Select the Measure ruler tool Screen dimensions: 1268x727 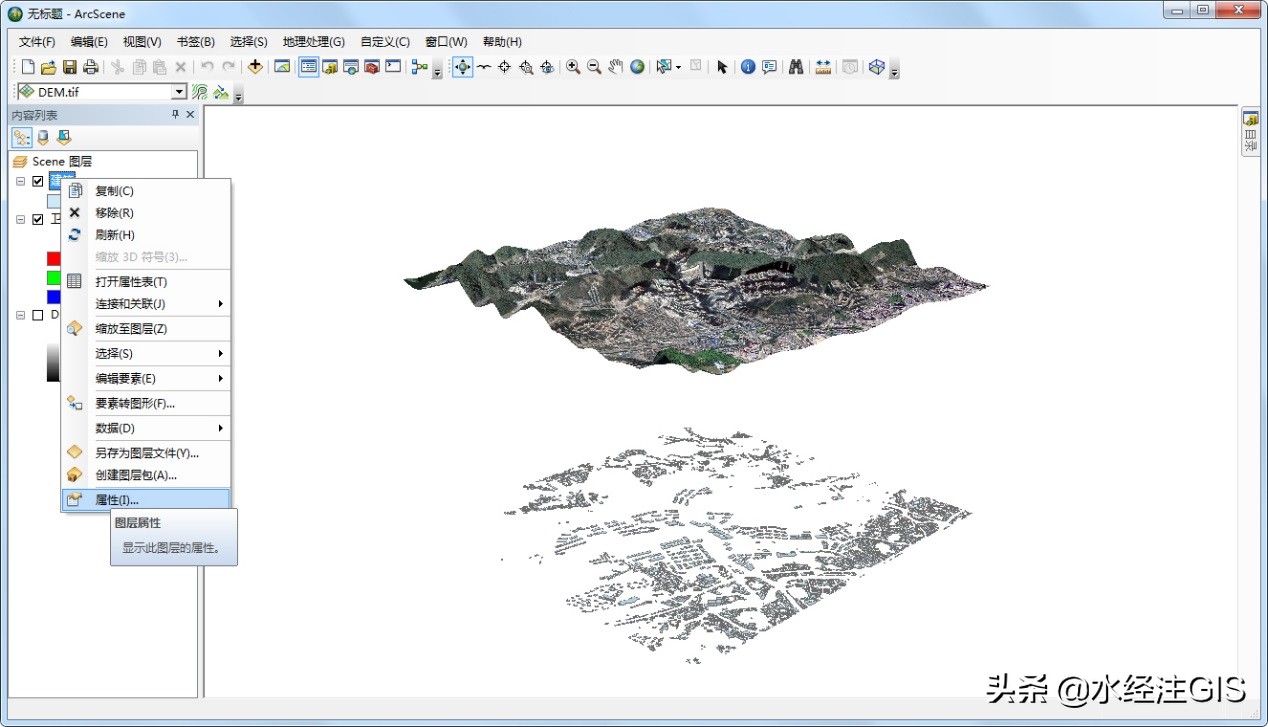click(823, 67)
